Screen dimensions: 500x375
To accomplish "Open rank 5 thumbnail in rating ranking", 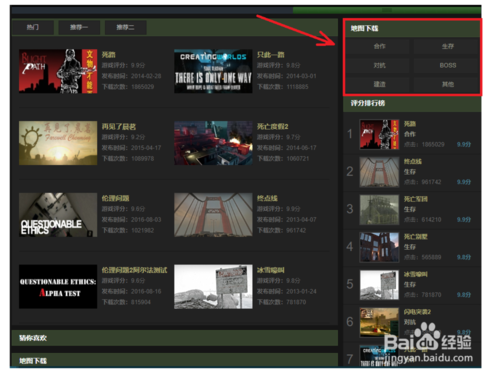I will (379, 285).
